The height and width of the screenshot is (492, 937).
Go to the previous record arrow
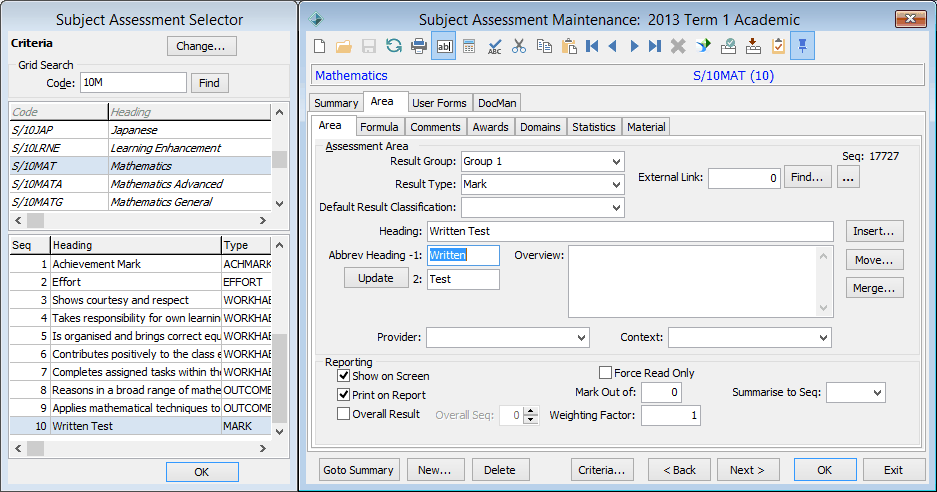pos(613,46)
